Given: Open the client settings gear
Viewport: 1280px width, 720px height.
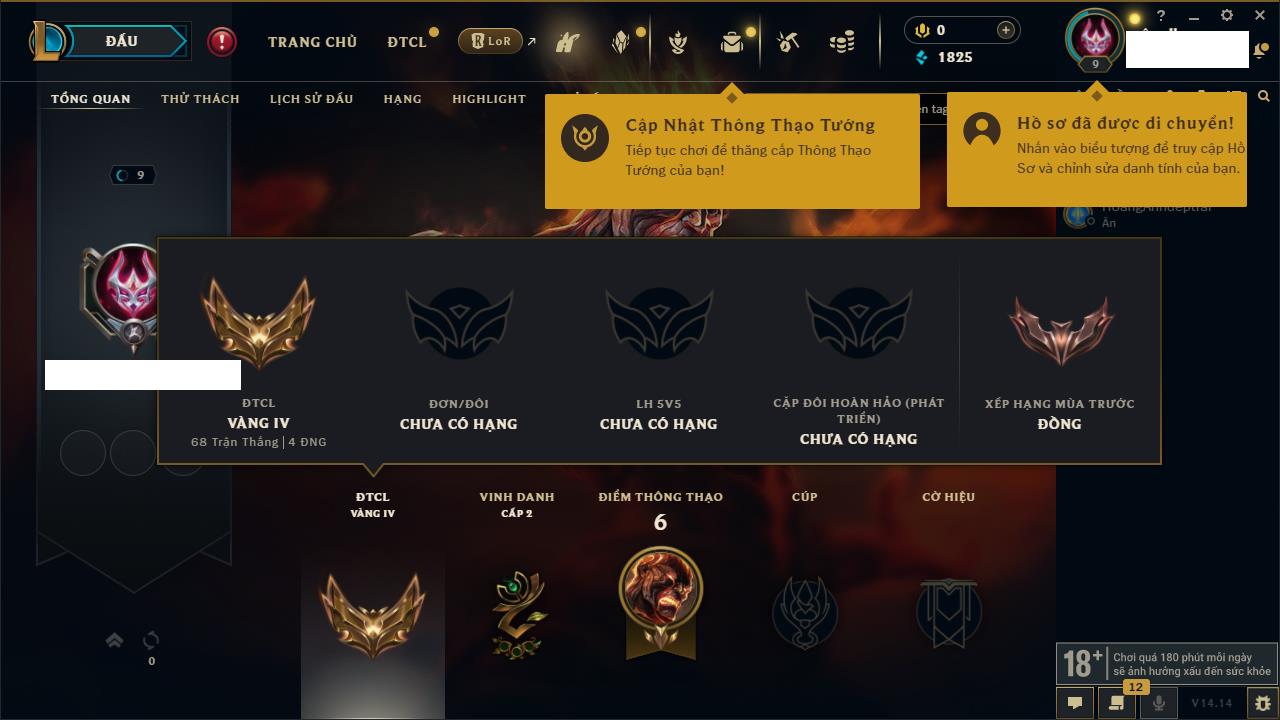Looking at the screenshot, I should point(1227,16).
